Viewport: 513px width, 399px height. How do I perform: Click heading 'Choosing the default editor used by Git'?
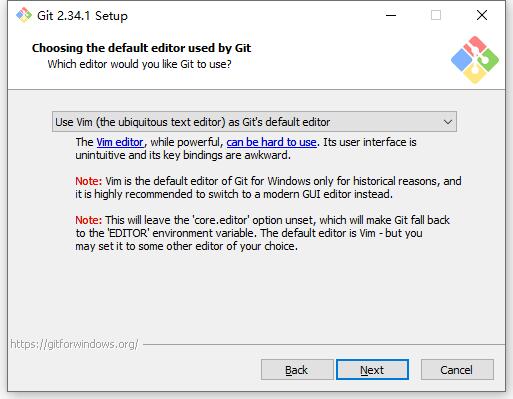pyautogui.click(x=141, y=48)
